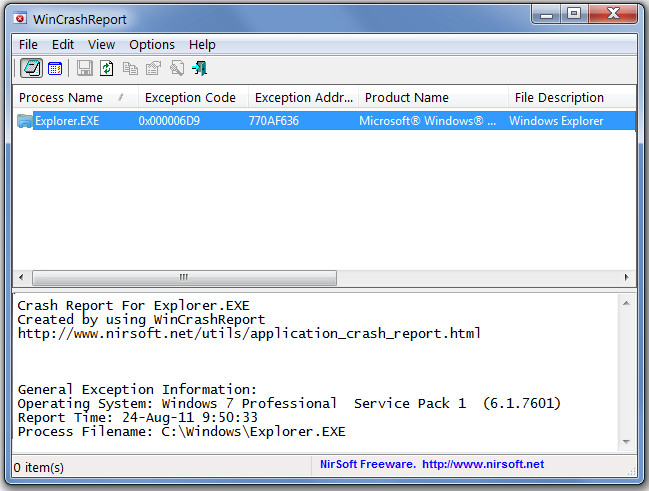Sort by the Product Name column header
This screenshot has height=491, width=649.
pyautogui.click(x=433, y=98)
